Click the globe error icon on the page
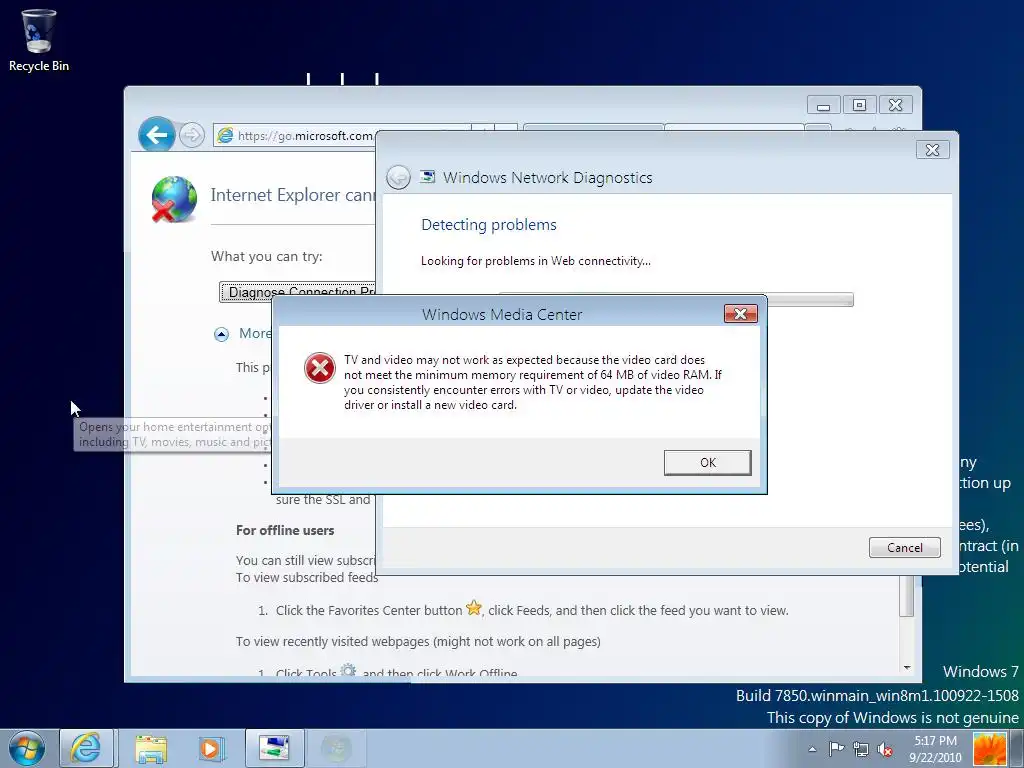Image resolution: width=1024 pixels, height=768 pixels. (174, 199)
